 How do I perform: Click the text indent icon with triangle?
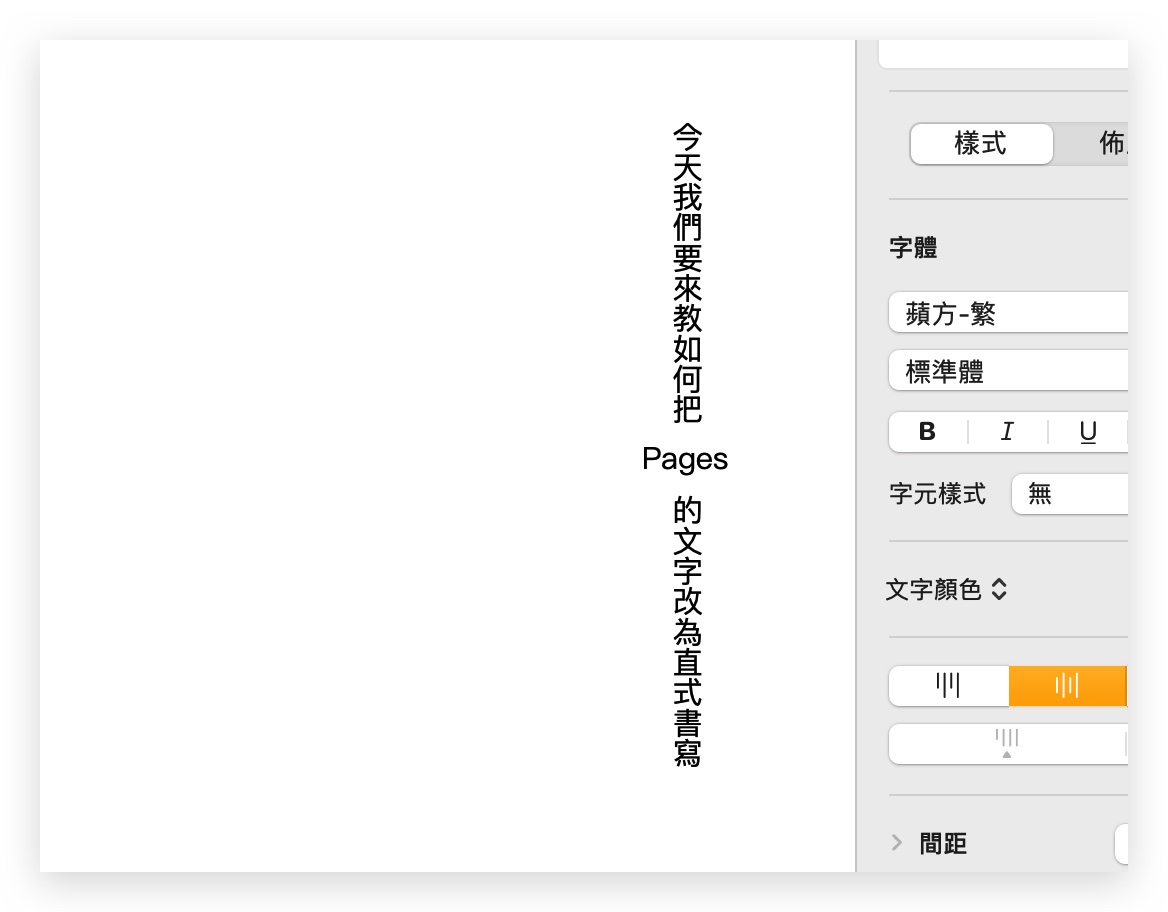point(1006,744)
